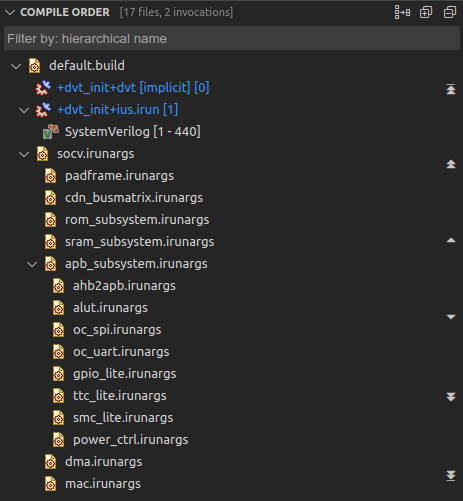463x501 pixels.
Task: Collapse the default.build node chevron
Action: click(x=16, y=66)
